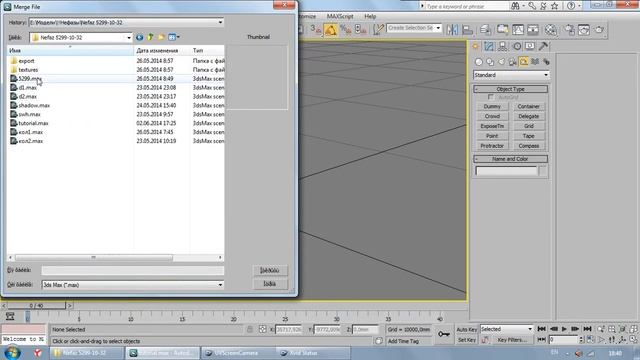This screenshot has height=360, width=640.
Task: Click the Align tool icon
Action: click(468, 29)
